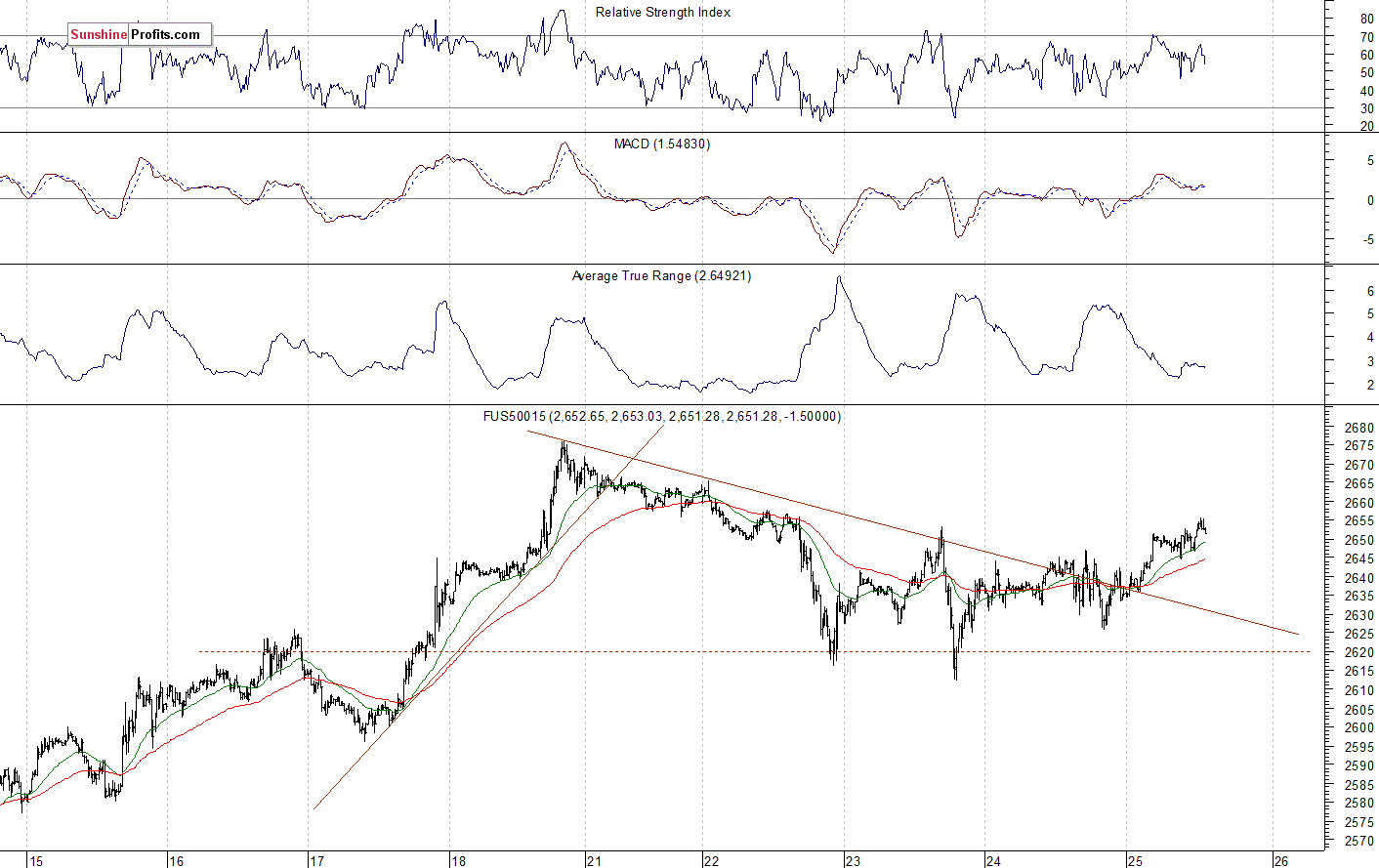Select date label 26 on time axis
This screenshot has width=1379, height=868.
[x=1281, y=861]
